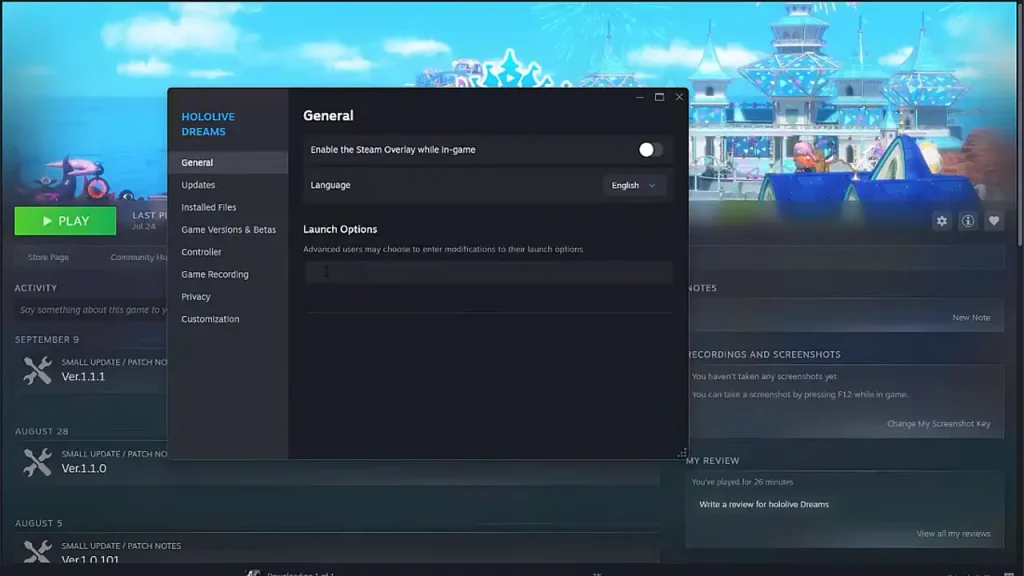Image resolution: width=1024 pixels, height=576 pixels.
Task: Click the game info circle icon
Action: [x=968, y=221]
